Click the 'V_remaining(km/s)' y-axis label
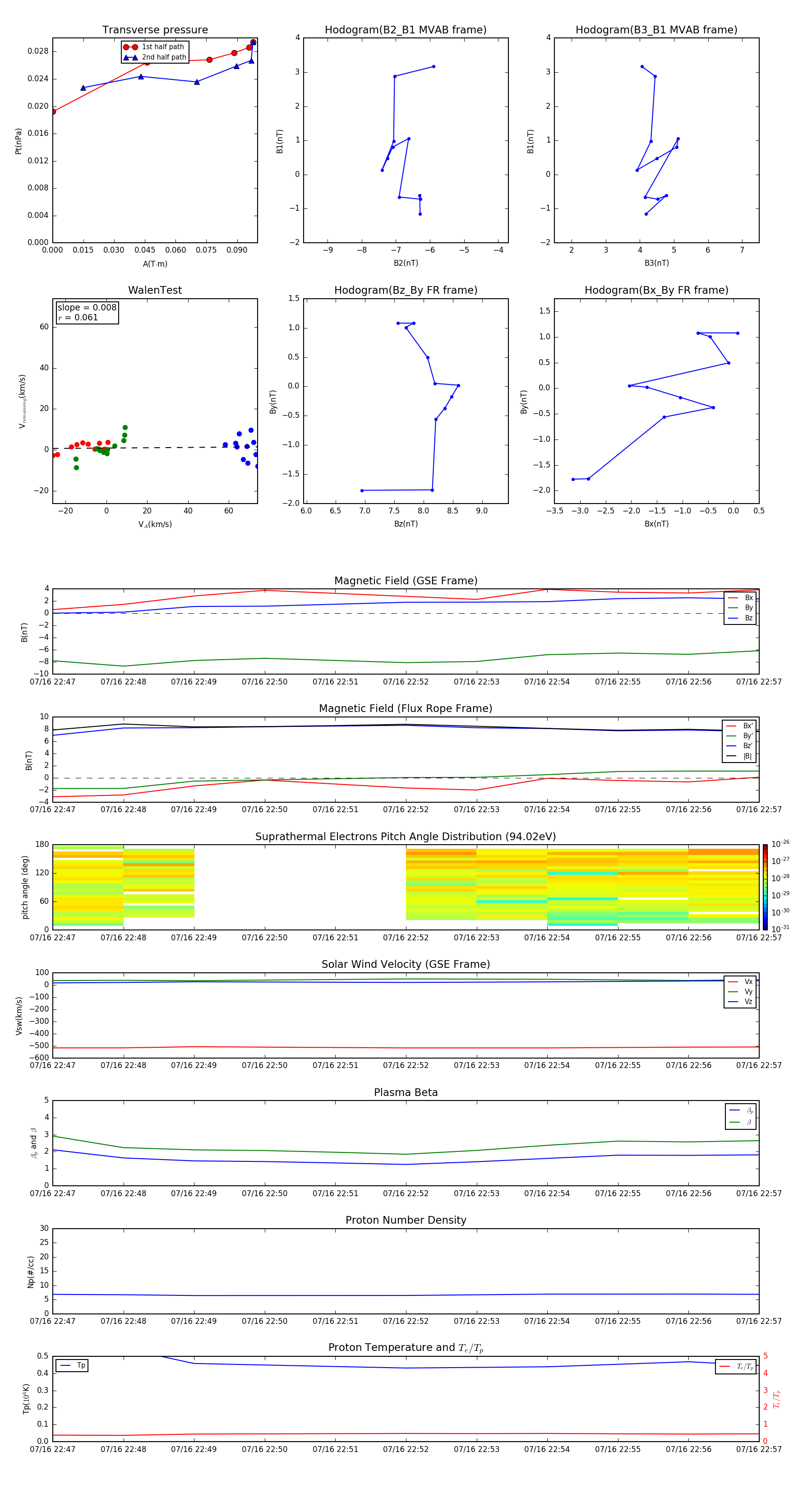The height and width of the screenshot is (1489, 812). [22, 401]
